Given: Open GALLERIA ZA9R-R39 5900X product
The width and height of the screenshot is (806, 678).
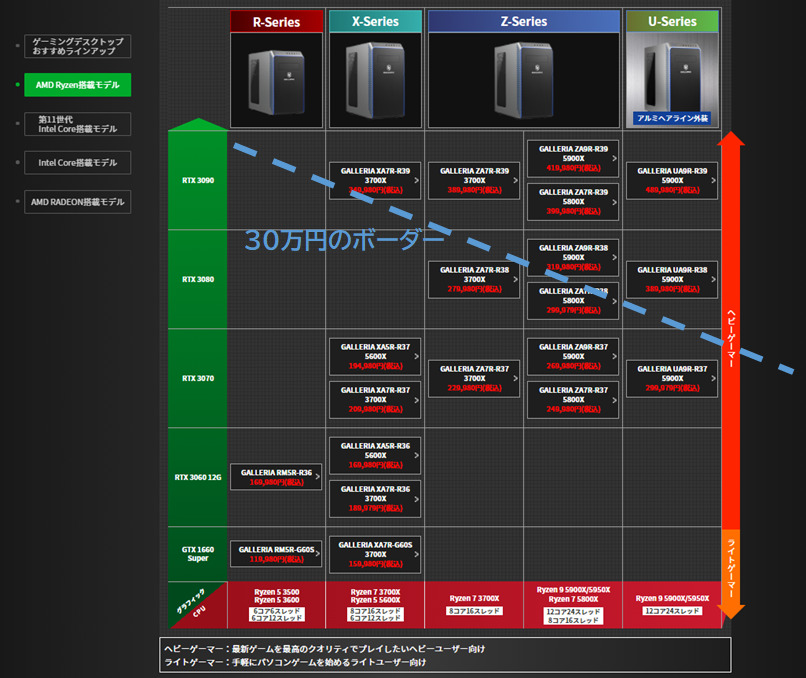Looking at the screenshot, I should pyautogui.click(x=573, y=158).
